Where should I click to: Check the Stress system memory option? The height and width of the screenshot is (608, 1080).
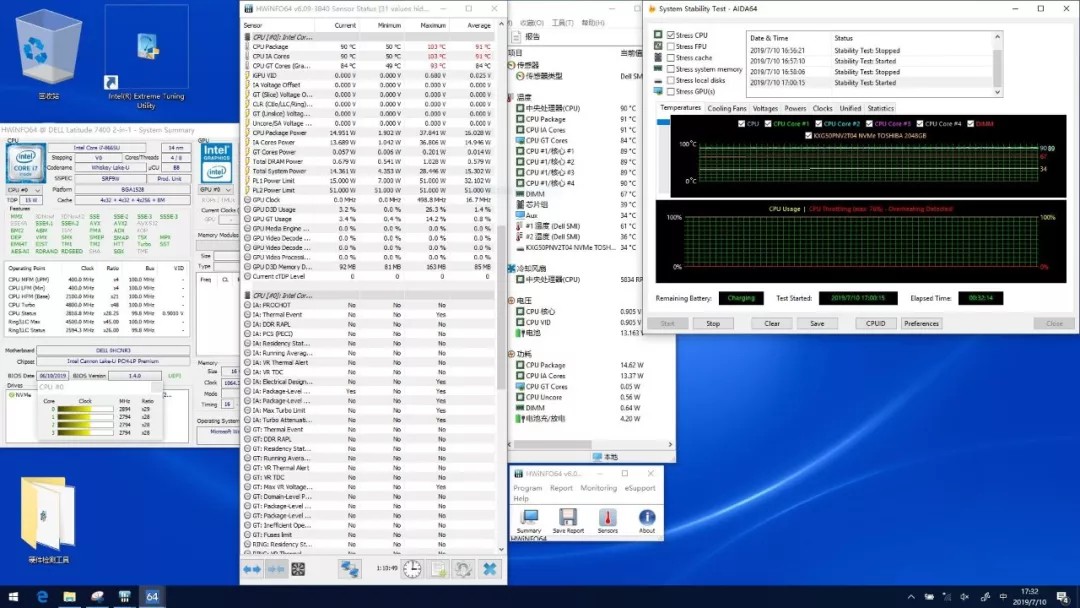(671, 69)
